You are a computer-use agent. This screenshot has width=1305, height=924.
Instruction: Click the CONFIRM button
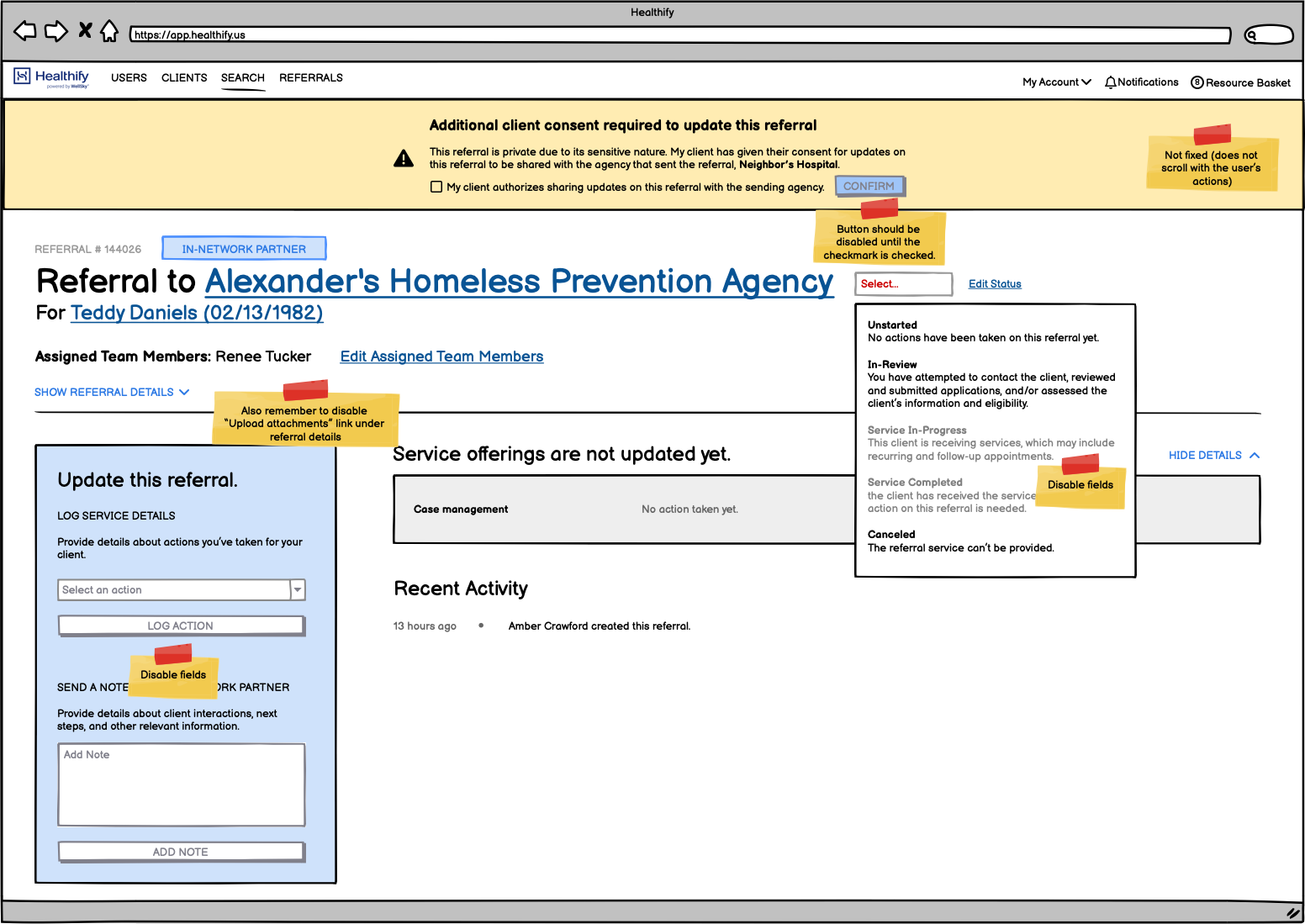[x=870, y=186]
